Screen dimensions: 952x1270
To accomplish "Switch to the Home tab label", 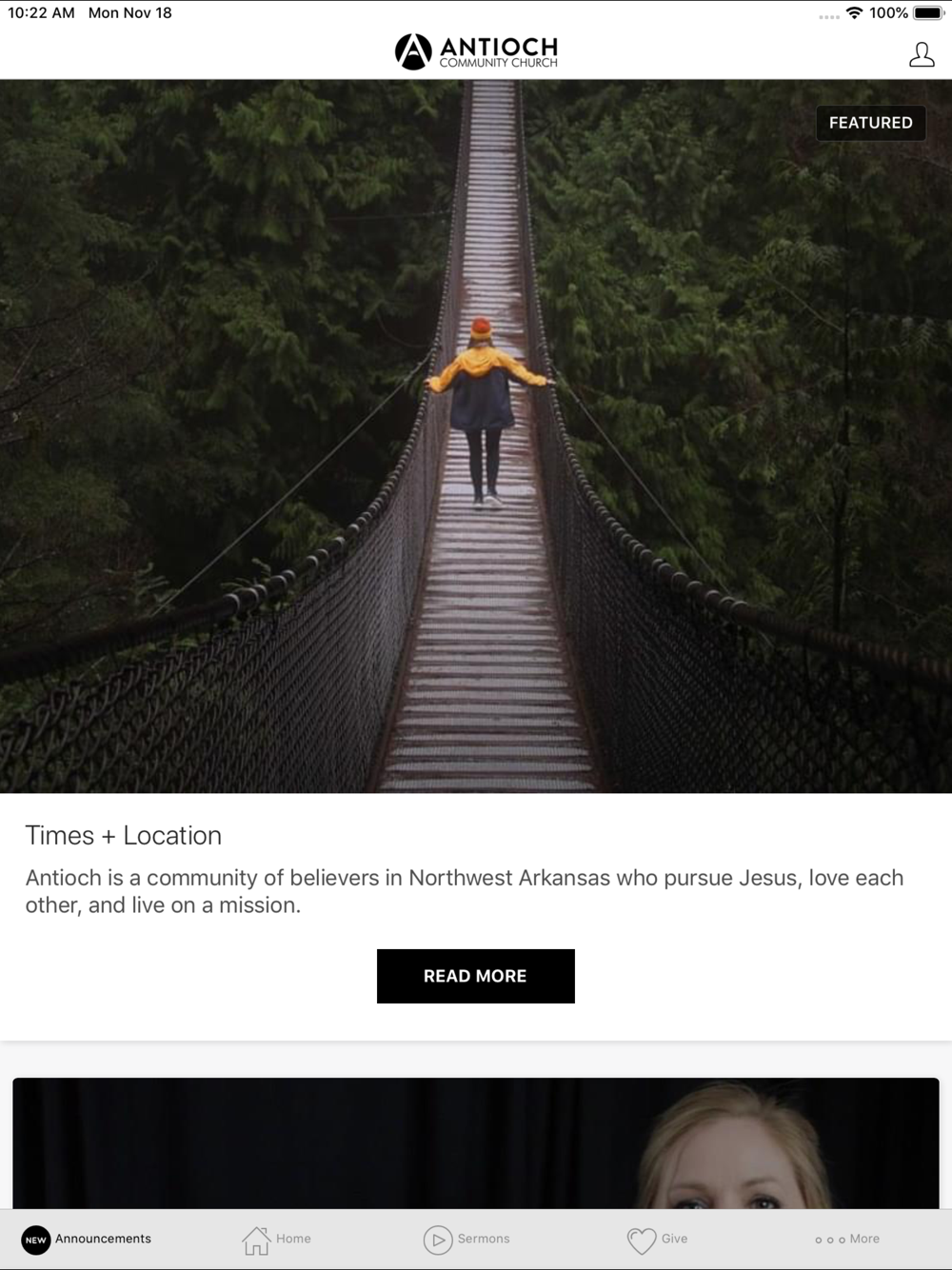I will point(293,1239).
